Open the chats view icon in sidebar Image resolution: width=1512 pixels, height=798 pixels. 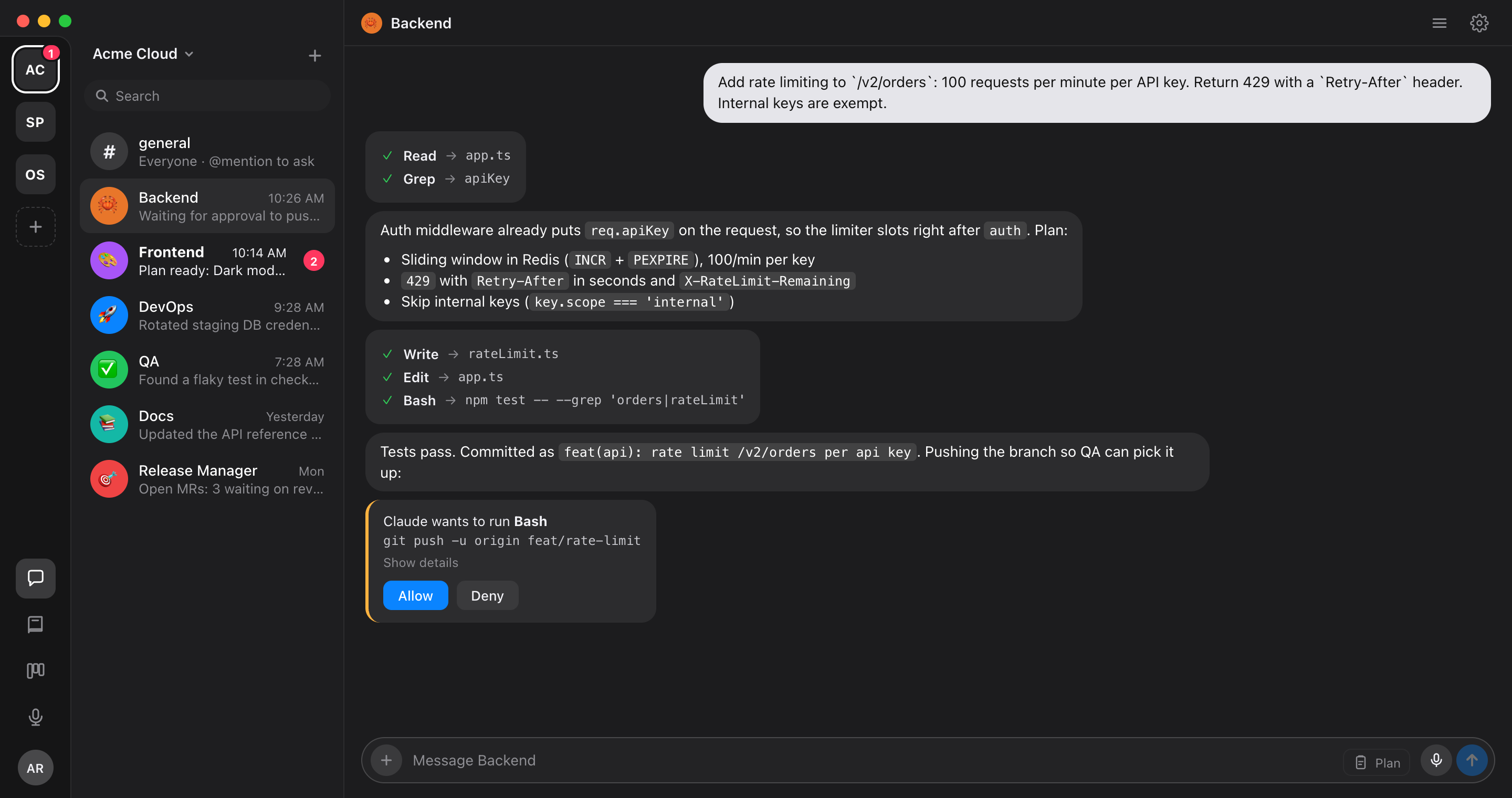(x=35, y=578)
